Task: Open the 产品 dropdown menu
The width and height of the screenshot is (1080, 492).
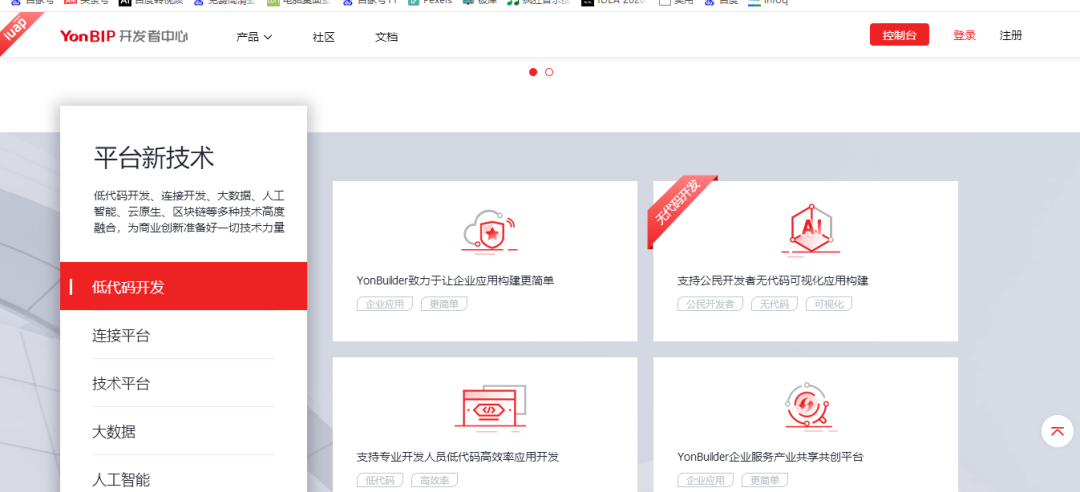Action: pyautogui.click(x=254, y=37)
